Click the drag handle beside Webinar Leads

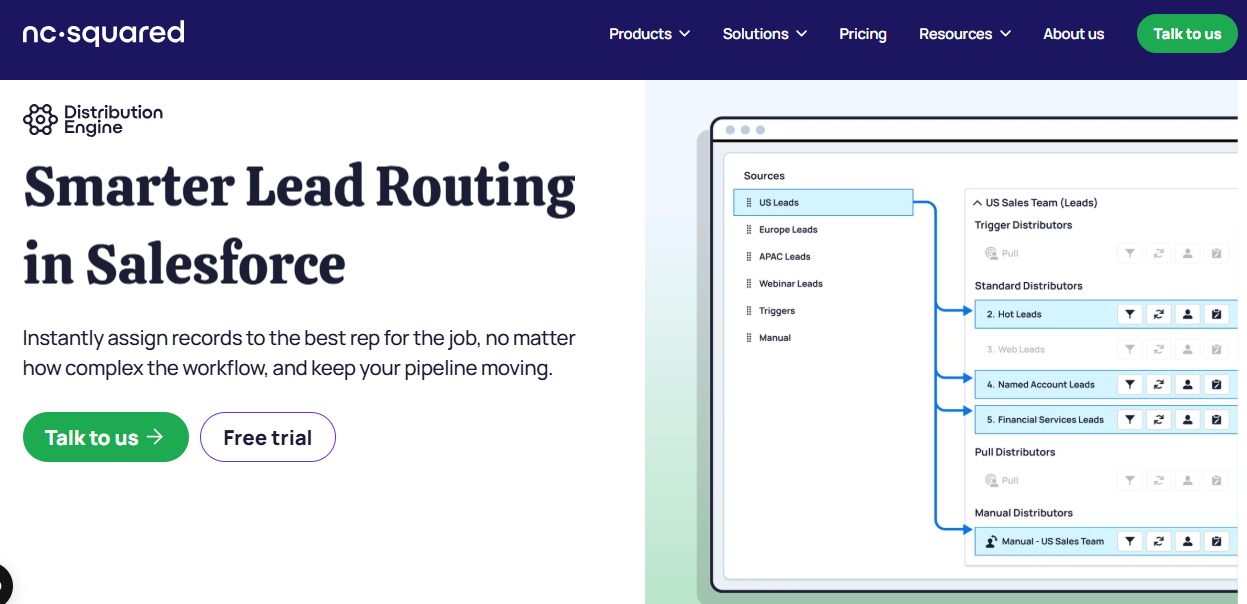pyautogui.click(x=749, y=283)
